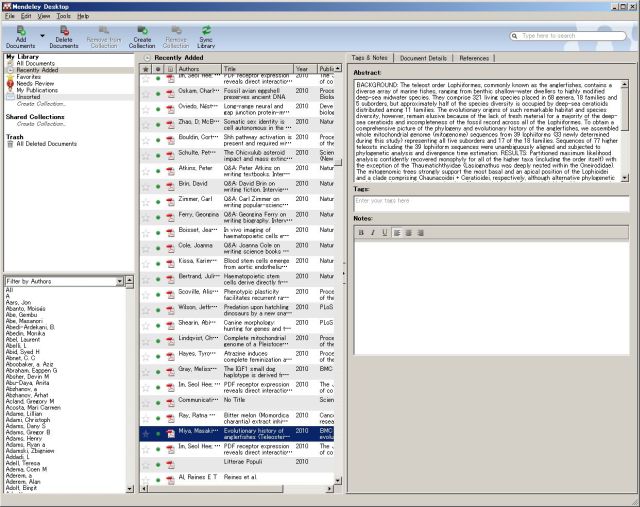The width and height of the screenshot is (640, 507).
Task: Click the Delete Documents toolbar icon
Action: click(x=64, y=37)
